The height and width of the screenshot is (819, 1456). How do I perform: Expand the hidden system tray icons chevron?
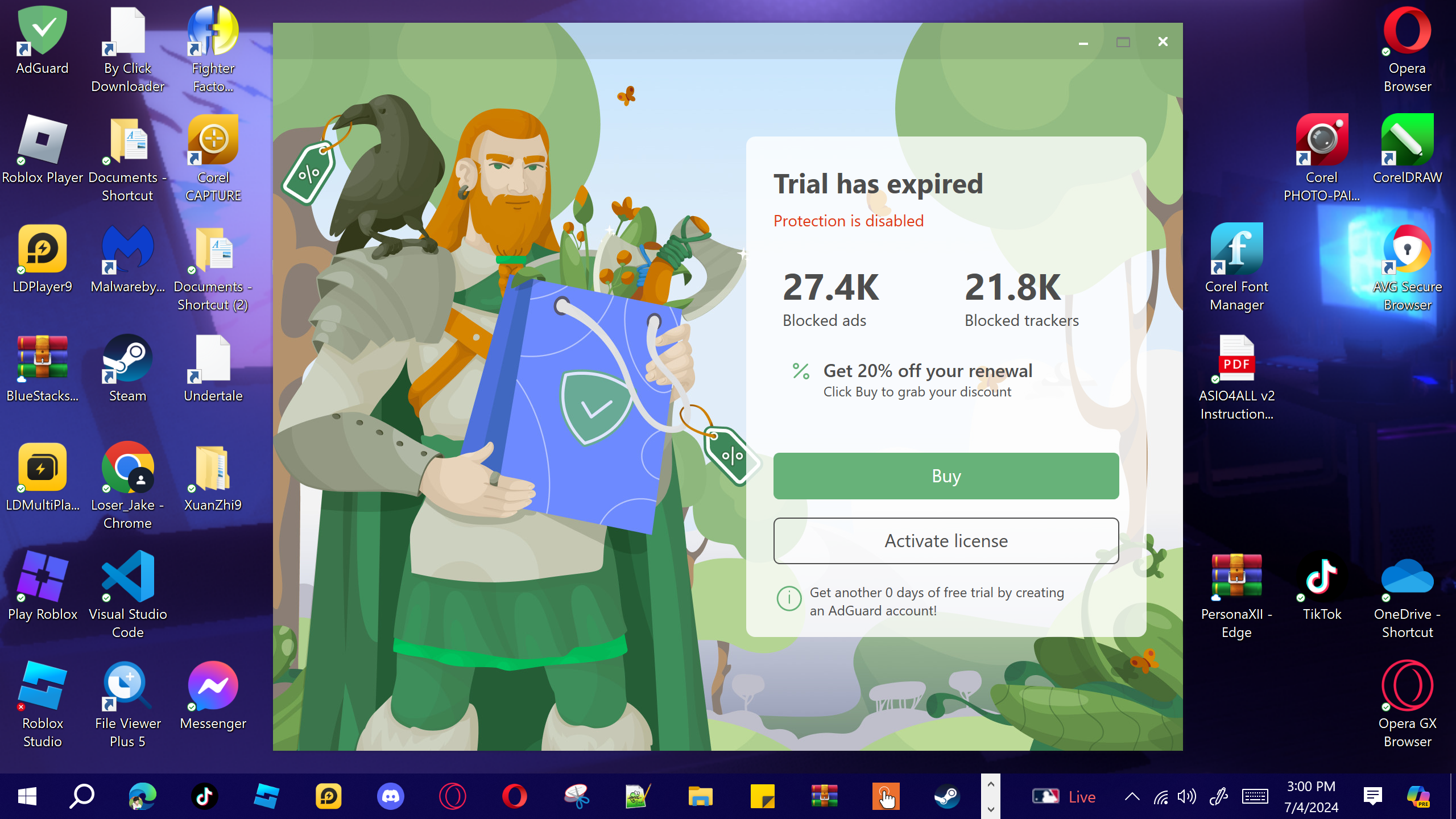(x=1132, y=796)
